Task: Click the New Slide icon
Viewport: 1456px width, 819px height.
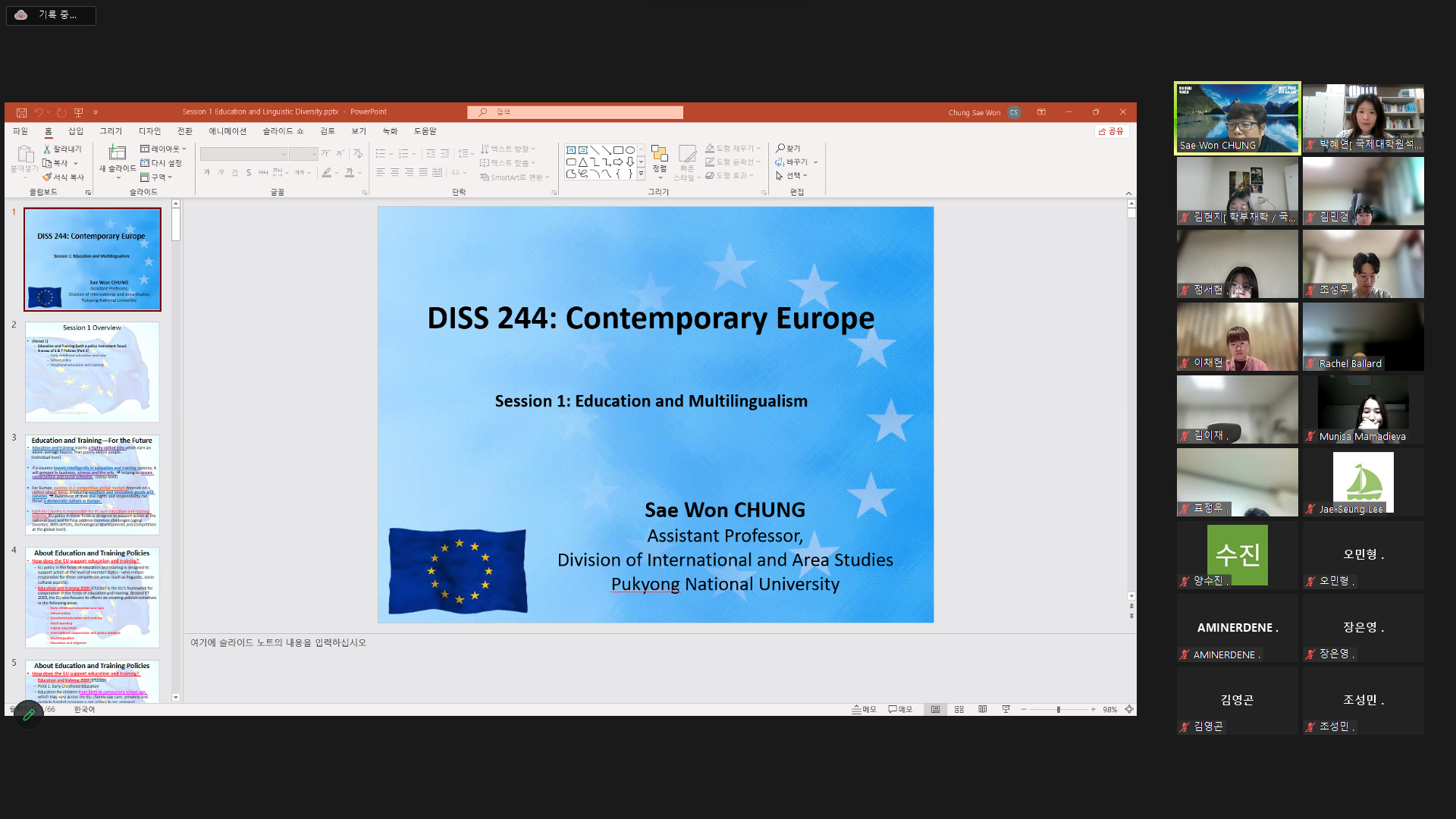Action: coord(117,154)
